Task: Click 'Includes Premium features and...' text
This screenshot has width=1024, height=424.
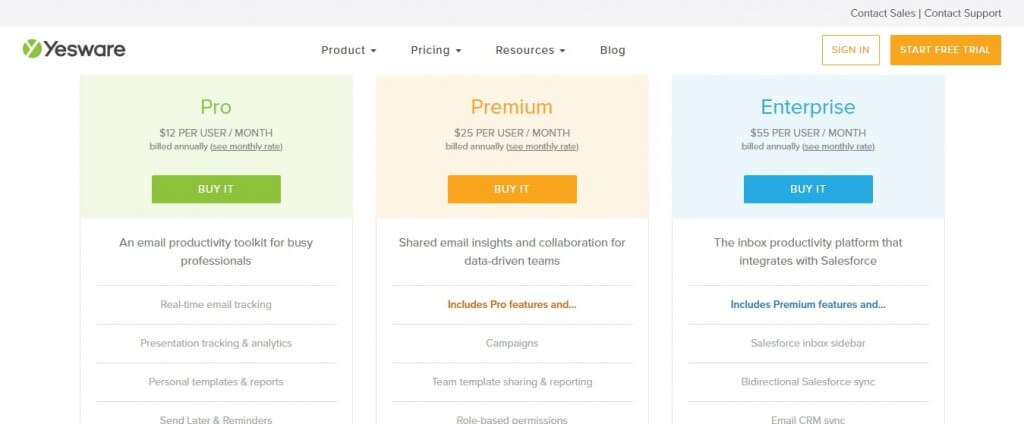Action: (808, 304)
